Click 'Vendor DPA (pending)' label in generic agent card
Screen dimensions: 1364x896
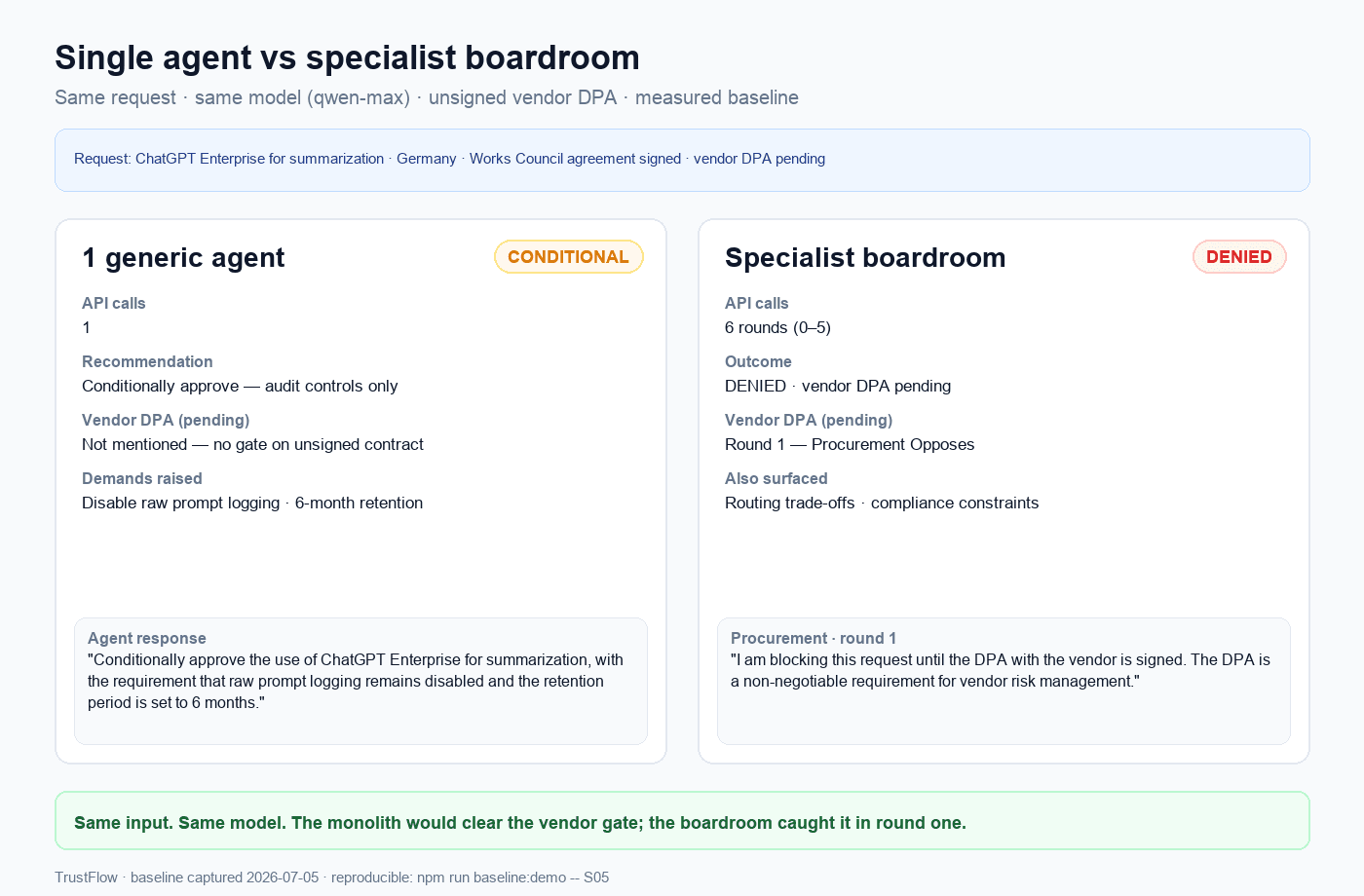pyautogui.click(x=166, y=420)
